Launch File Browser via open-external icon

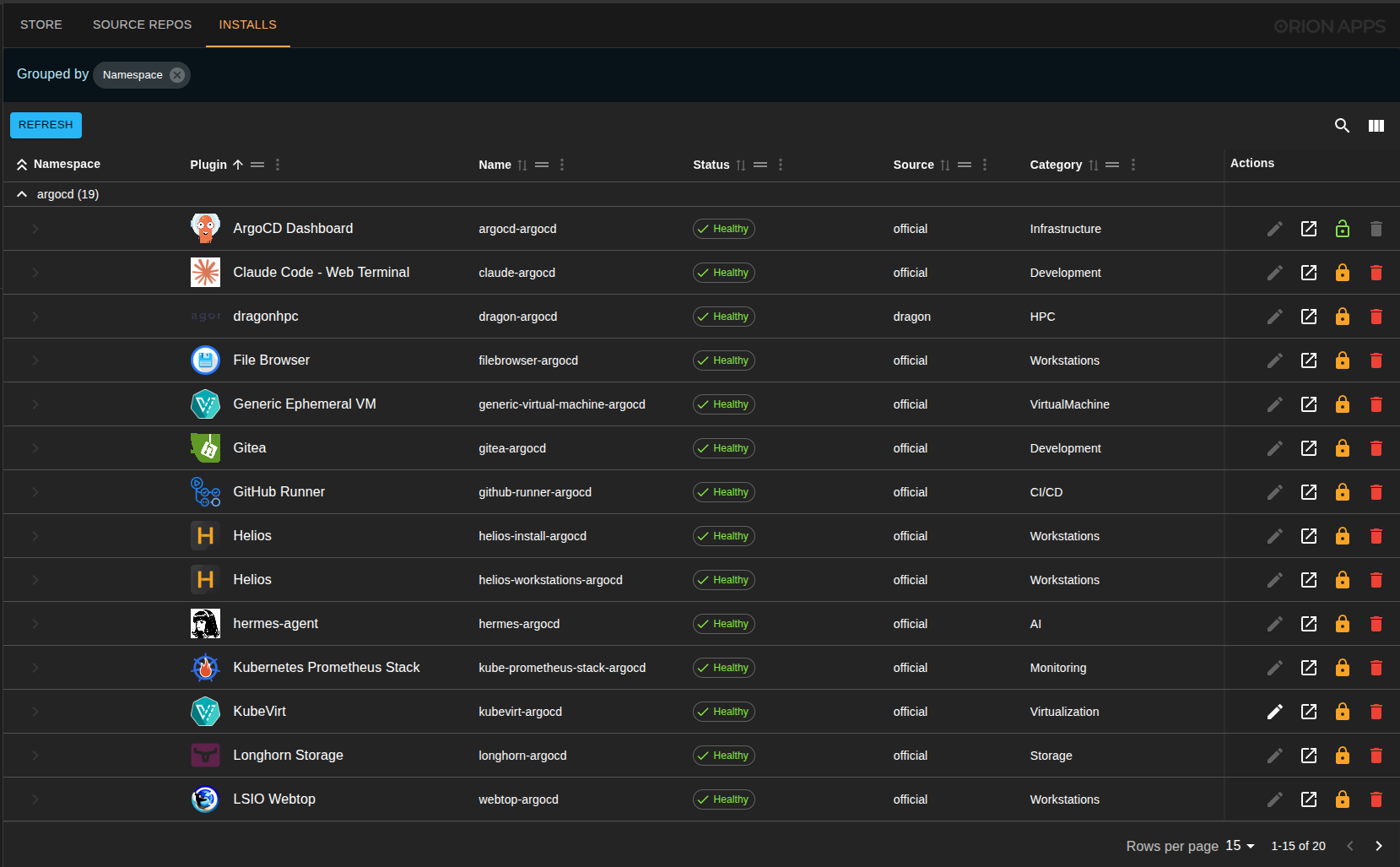point(1309,360)
